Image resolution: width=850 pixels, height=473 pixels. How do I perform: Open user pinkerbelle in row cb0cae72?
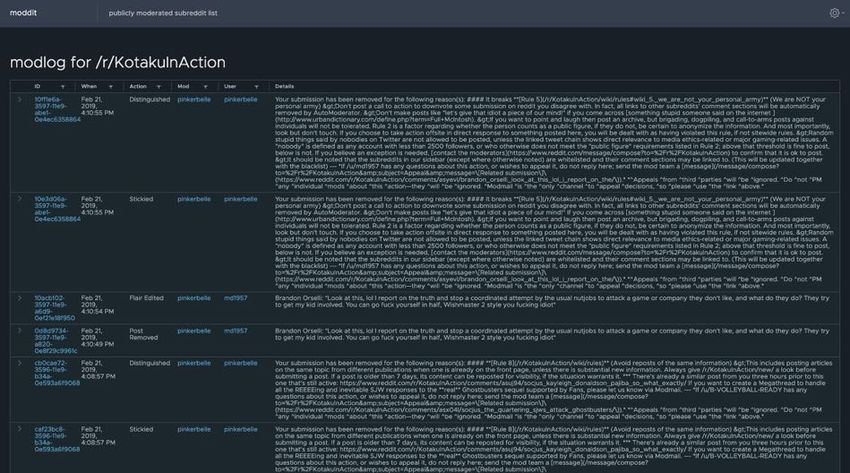tap(241, 364)
